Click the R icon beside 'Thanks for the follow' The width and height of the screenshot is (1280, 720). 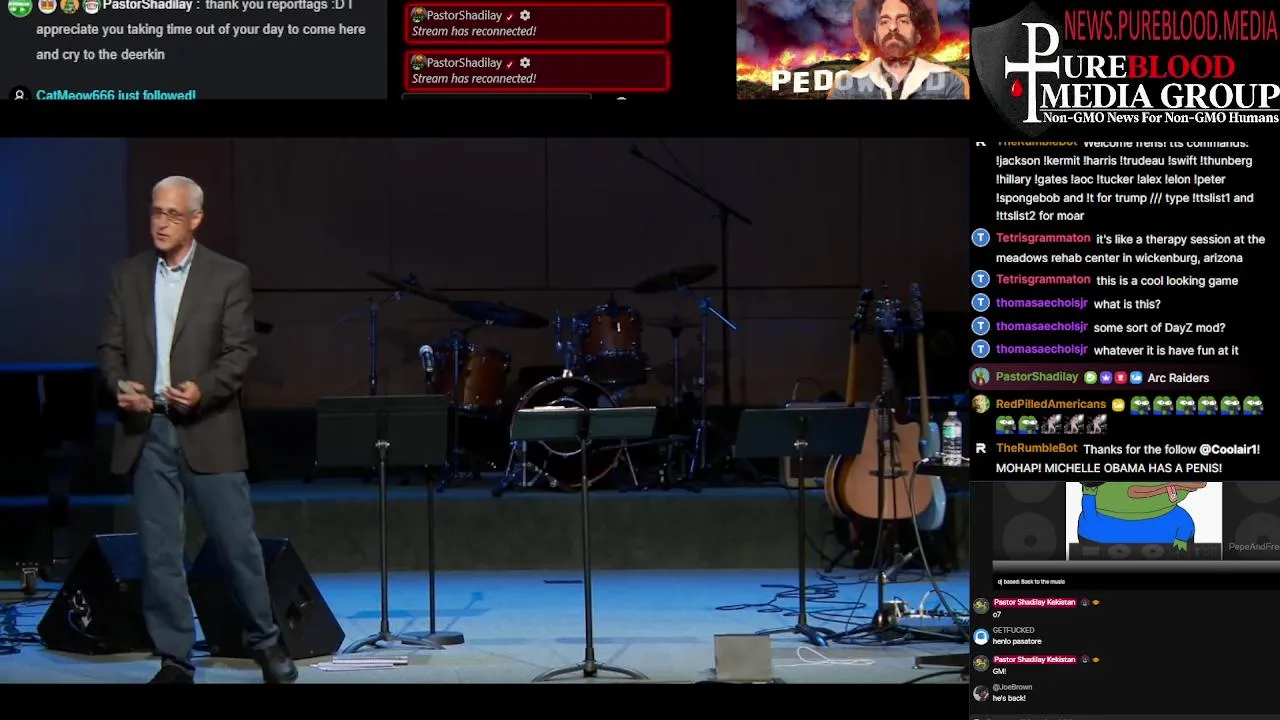(x=980, y=448)
